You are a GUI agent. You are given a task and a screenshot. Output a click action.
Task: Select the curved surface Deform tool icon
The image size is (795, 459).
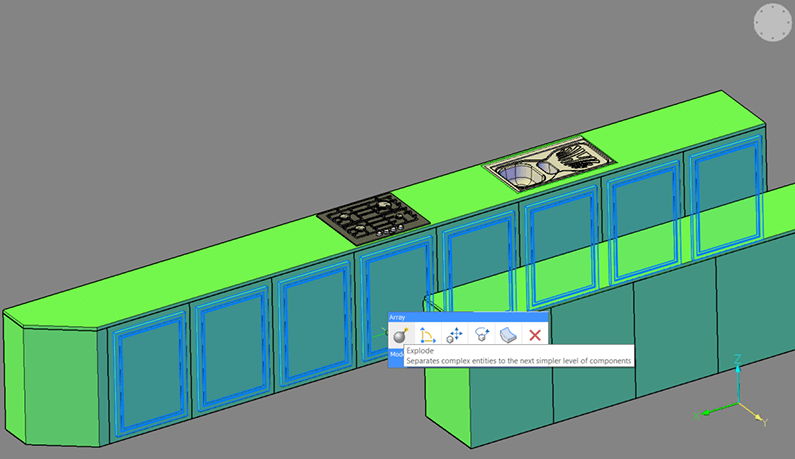pos(508,335)
